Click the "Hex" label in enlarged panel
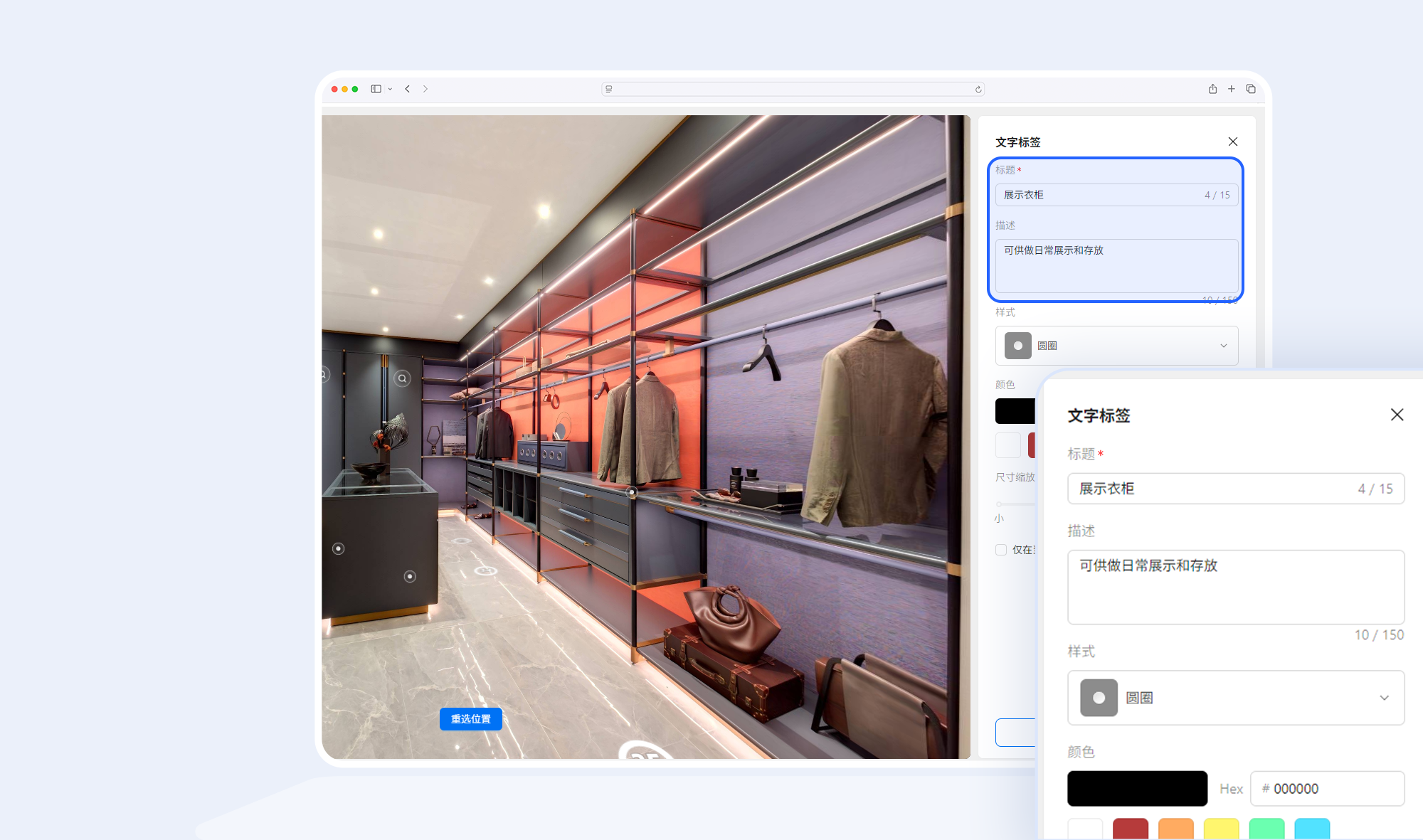 1231,789
